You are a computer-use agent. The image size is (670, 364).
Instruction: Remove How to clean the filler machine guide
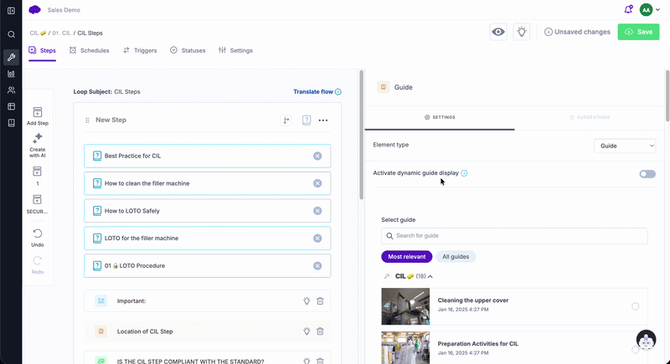pos(317,183)
